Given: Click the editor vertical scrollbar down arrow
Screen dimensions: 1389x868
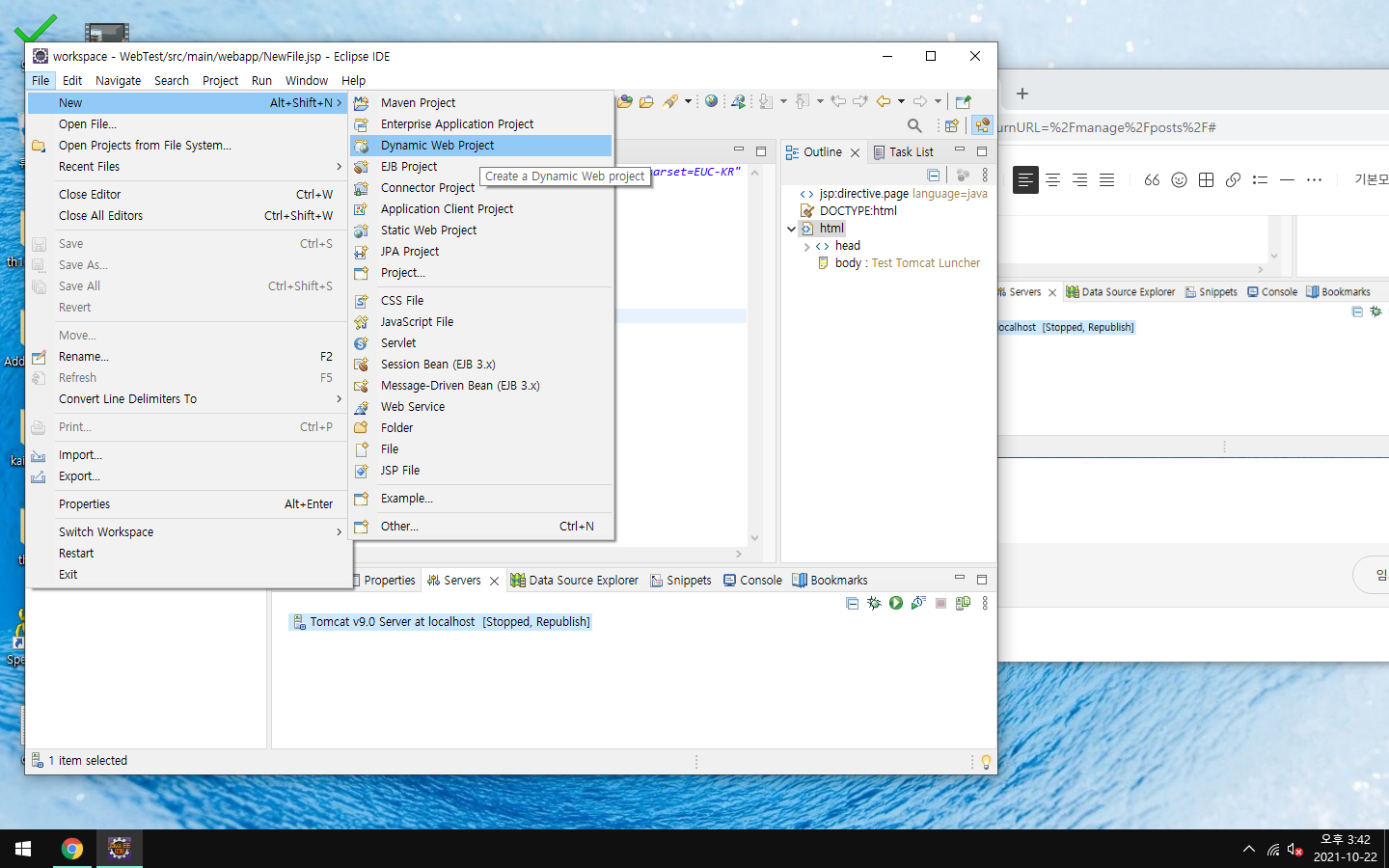Looking at the screenshot, I should (x=755, y=538).
